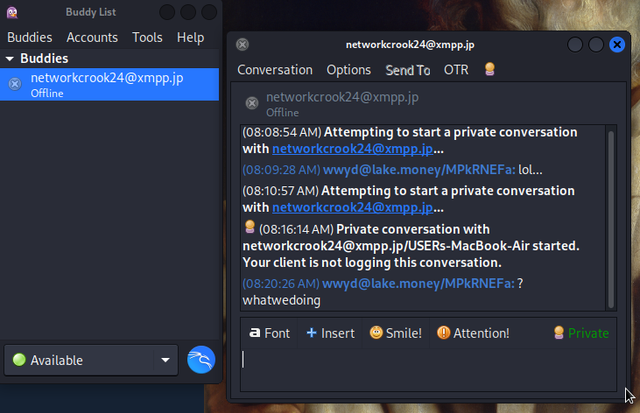Viewport: 640px width, 413px height.
Task: Open the Font formatting menu
Action: tap(269, 333)
